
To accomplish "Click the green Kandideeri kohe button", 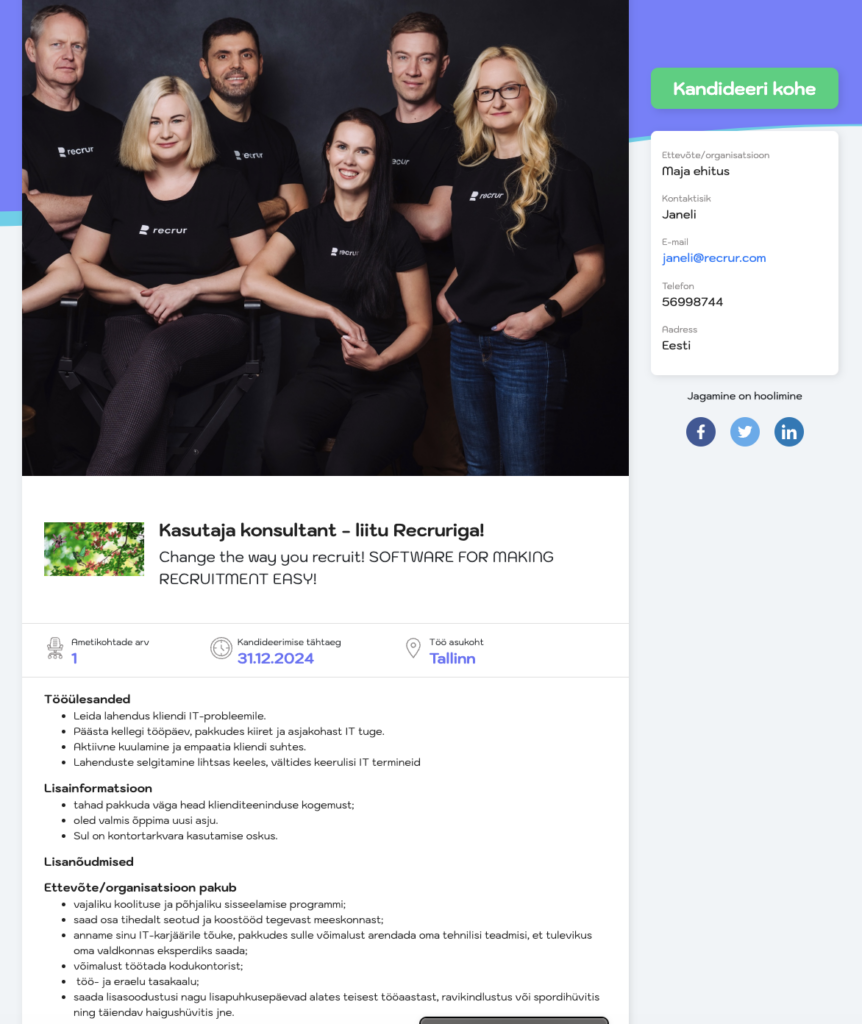I will click(x=744, y=88).
